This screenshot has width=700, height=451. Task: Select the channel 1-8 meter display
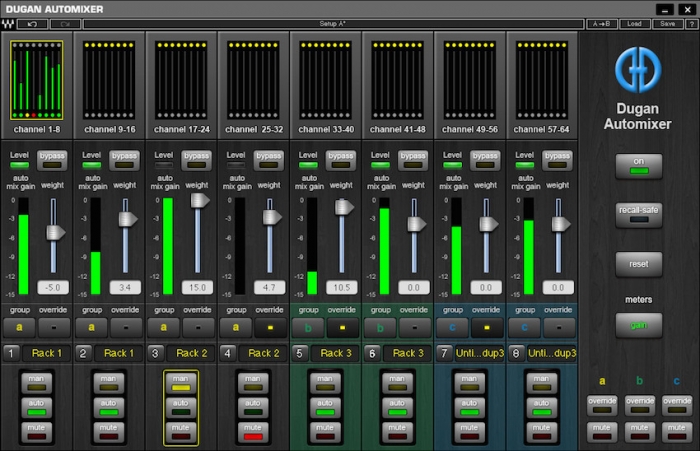[37, 80]
